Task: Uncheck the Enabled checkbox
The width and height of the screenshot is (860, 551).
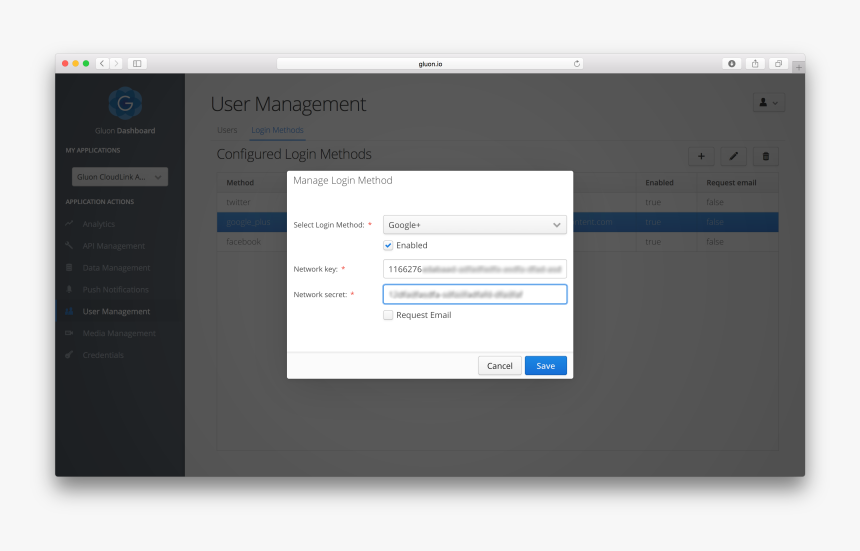Action: [388, 245]
